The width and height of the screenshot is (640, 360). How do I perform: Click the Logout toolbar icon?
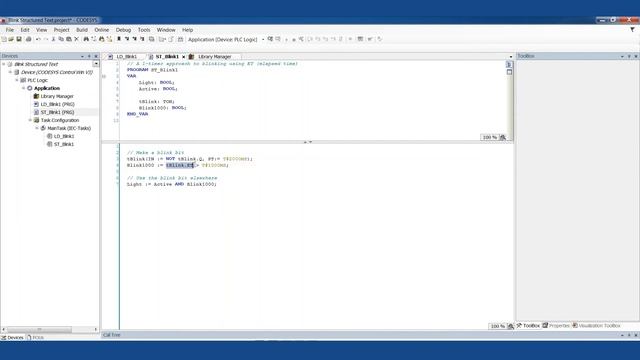click(x=278, y=39)
